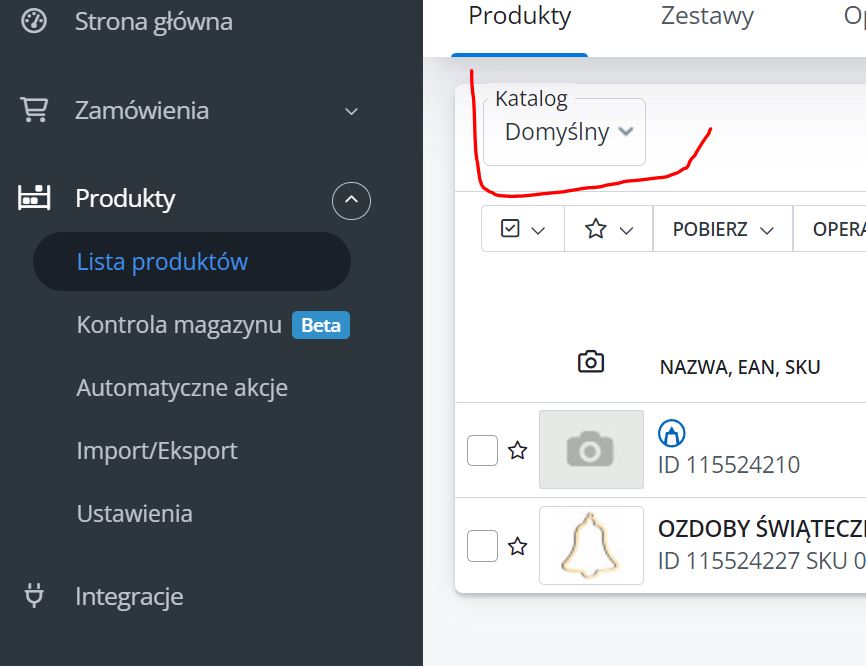Tick the checkbox for OZDOBY ŚWIĄTECZNE product
The image size is (866, 666).
tap(483, 546)
